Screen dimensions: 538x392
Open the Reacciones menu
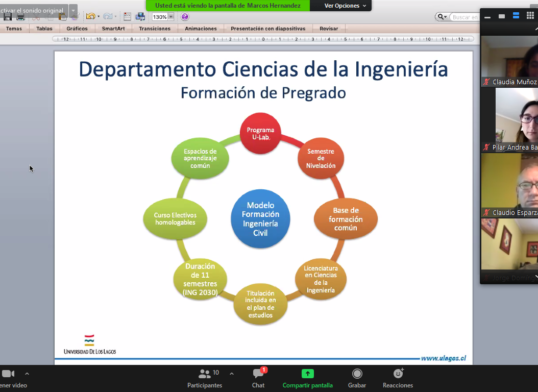click(x=398, y=379)
